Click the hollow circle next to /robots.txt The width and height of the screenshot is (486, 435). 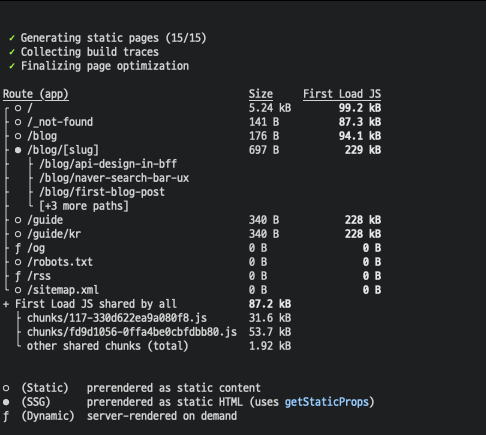[x=18, y=262]
